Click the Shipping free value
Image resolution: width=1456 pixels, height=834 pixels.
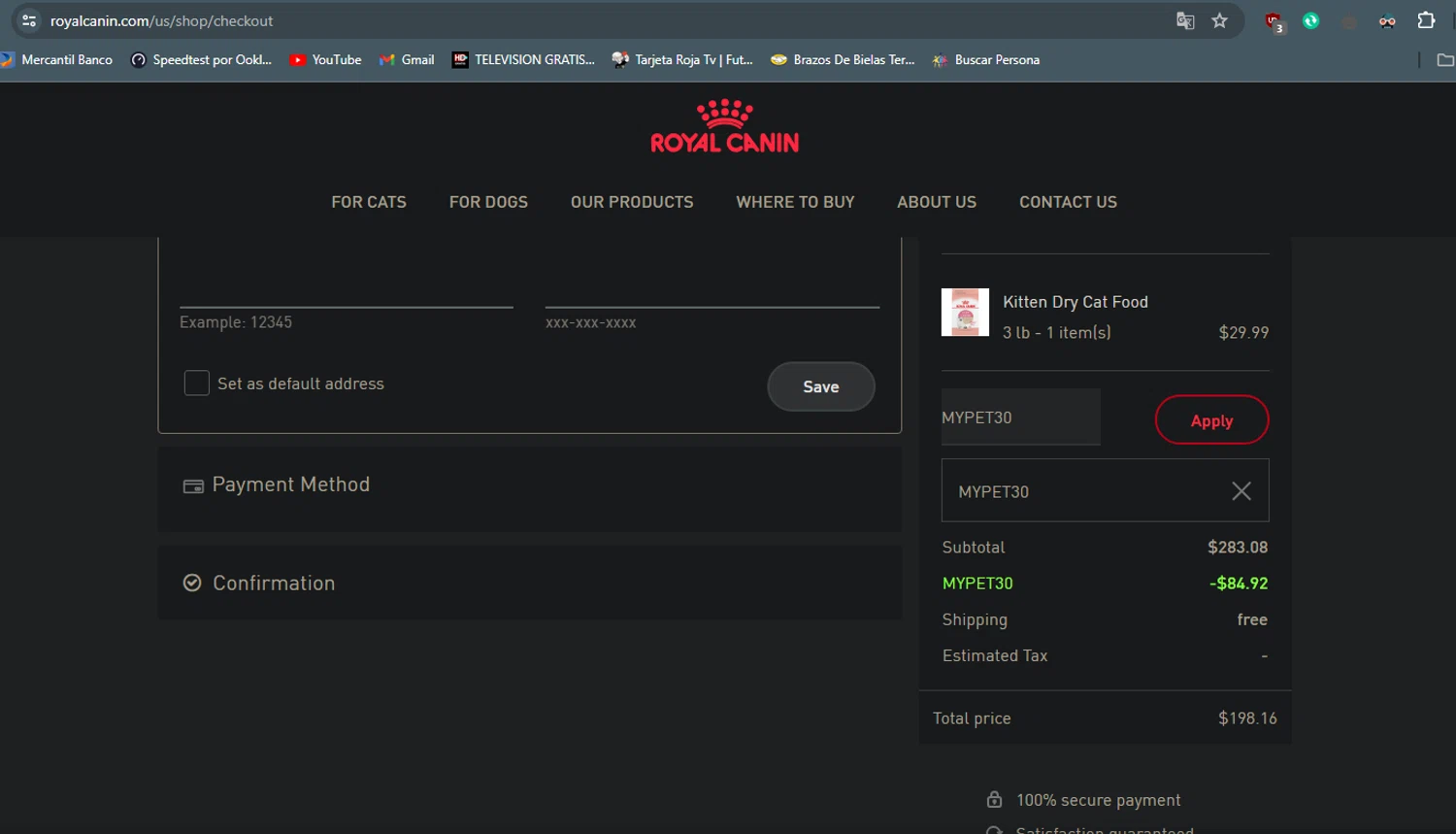(x=1252, y=619)
